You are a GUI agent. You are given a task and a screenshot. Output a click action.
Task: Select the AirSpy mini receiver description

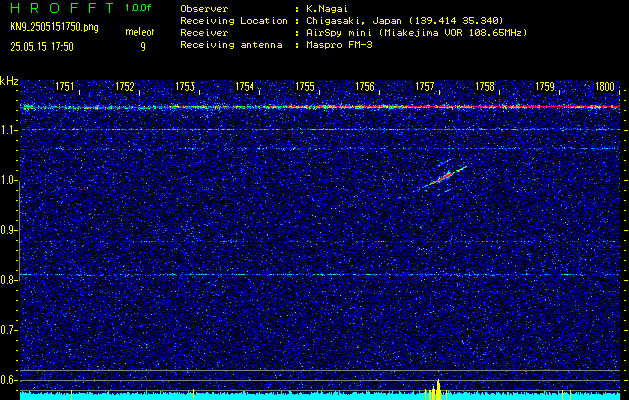416,32
